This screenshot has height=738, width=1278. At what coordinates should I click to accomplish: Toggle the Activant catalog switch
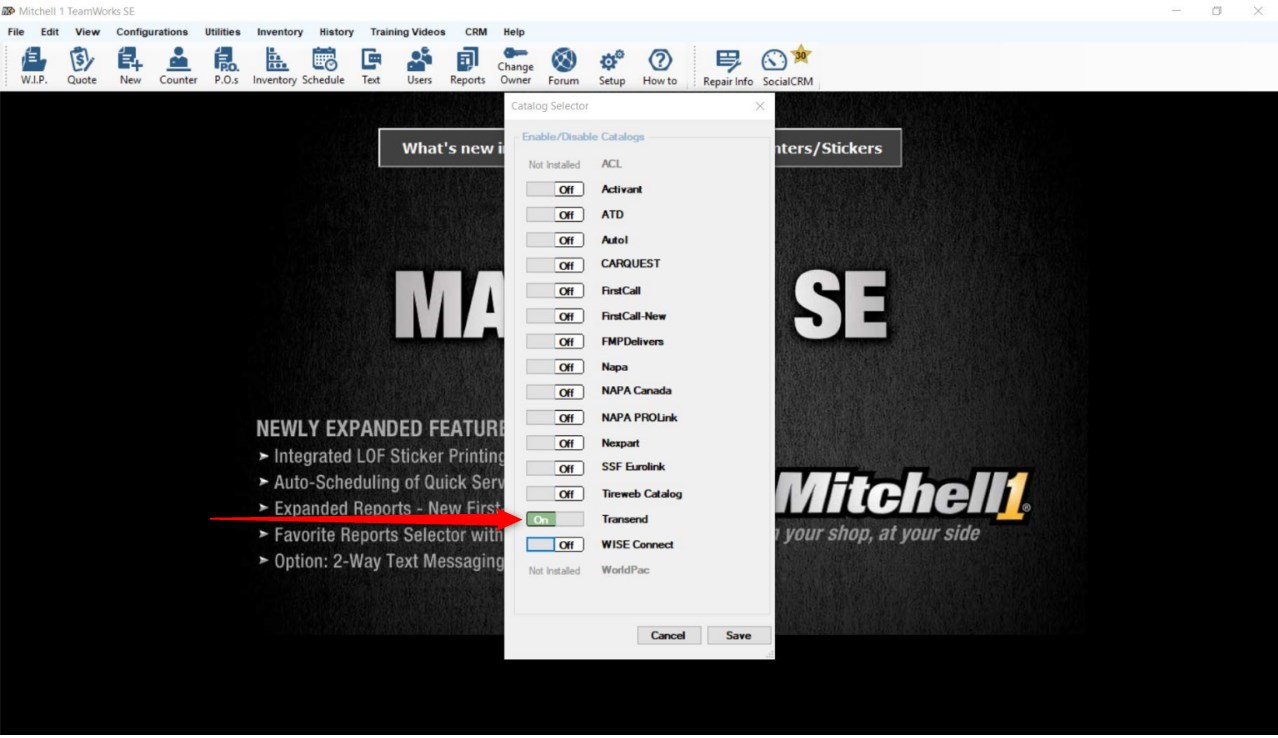tap(555, 189)
